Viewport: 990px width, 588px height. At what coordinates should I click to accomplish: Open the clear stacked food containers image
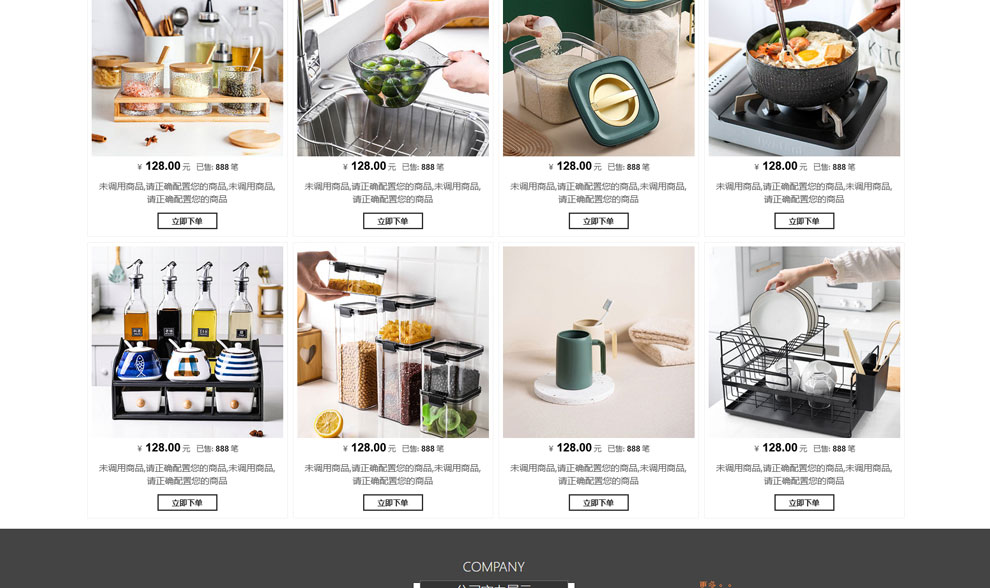tap(393, 342)
